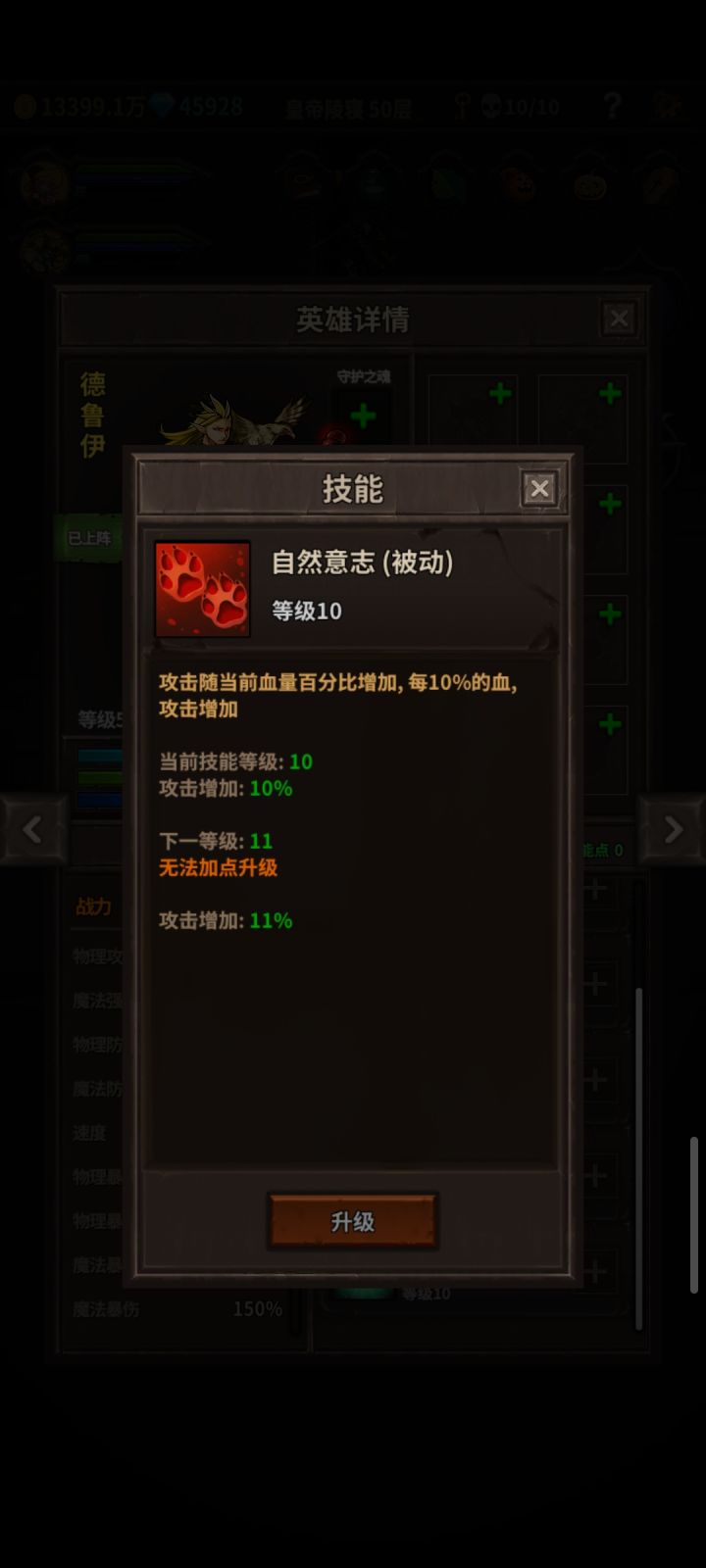Tap the 自然意志 (被动) skill name

point(362,563)
